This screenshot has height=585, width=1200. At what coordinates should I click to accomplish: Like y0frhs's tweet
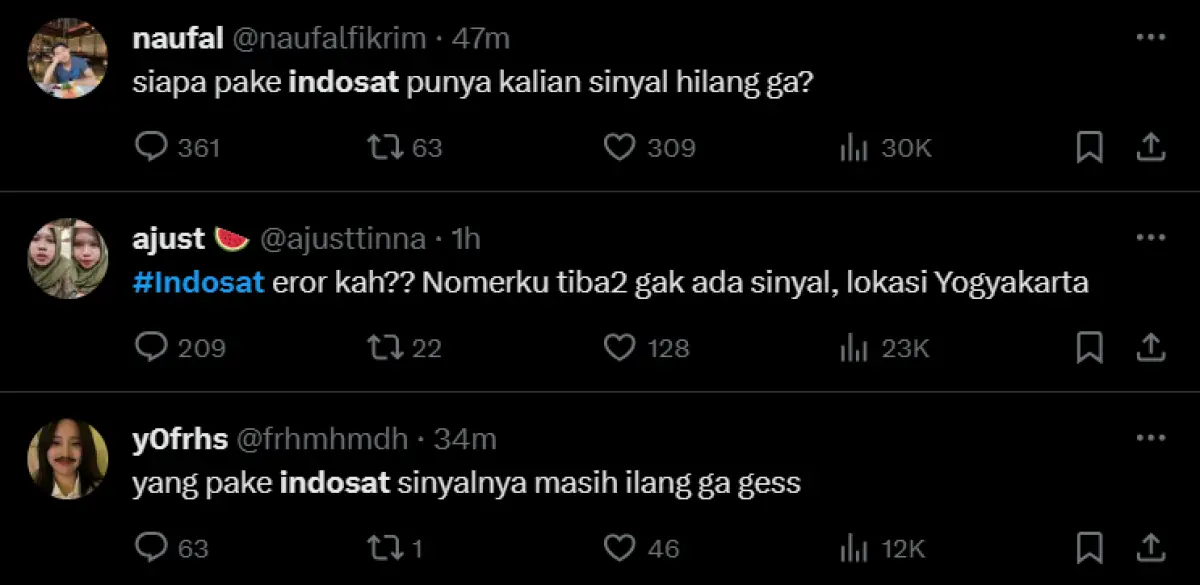(x=620, y=548)
